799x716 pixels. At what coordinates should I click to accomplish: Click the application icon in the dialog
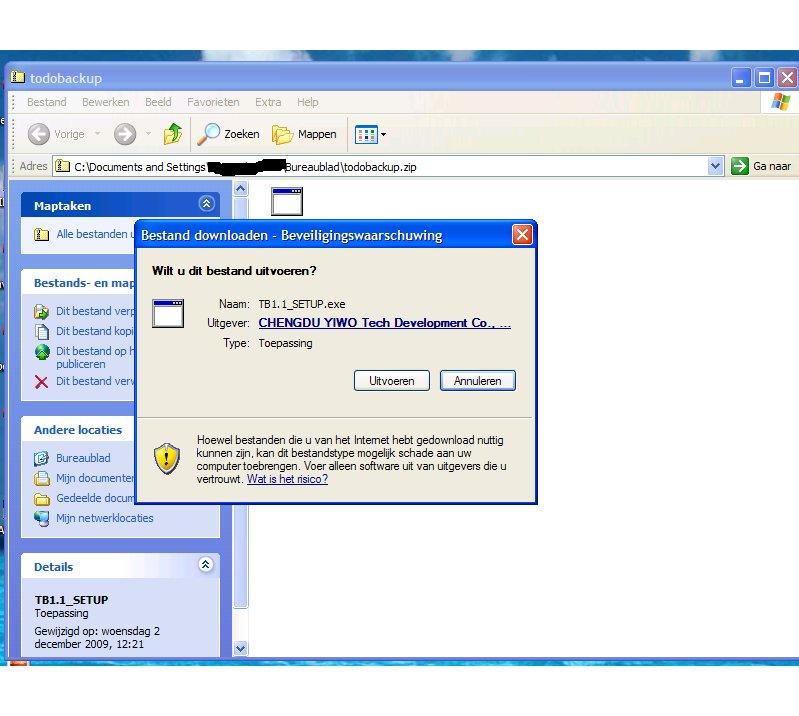(168, 313)
